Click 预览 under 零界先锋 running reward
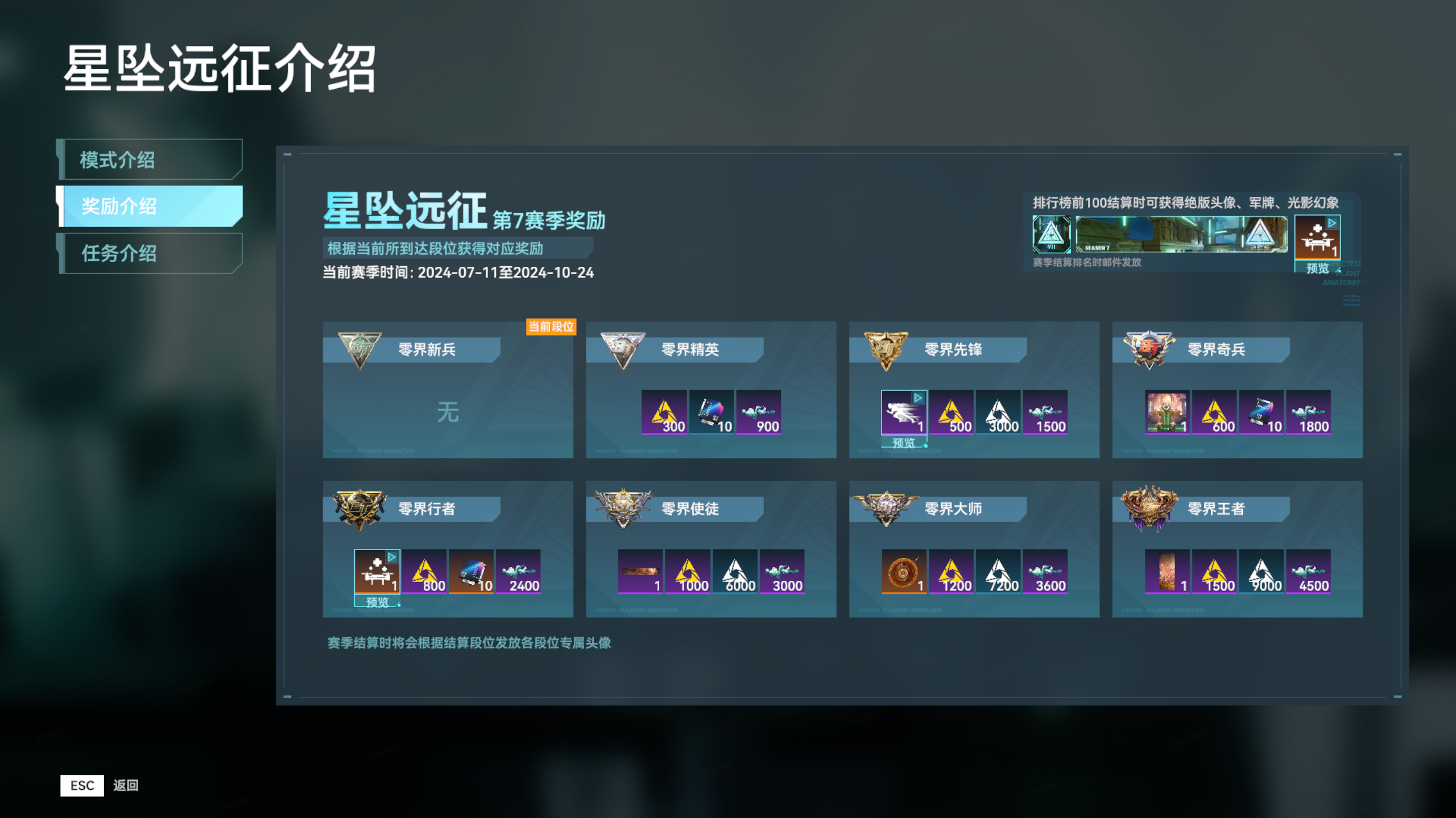The image size is (1456, 818). [904, 442]
